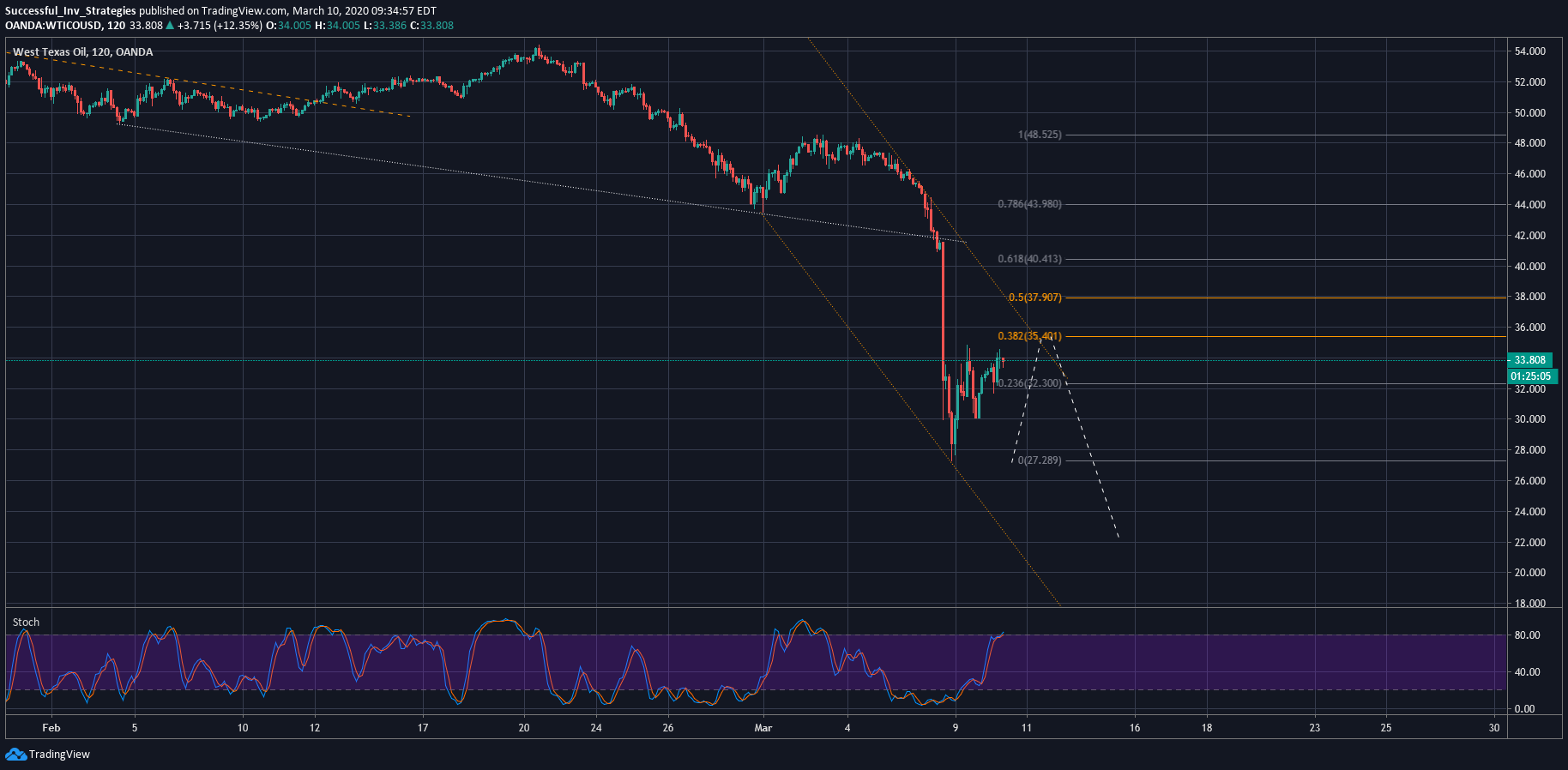Image resolution: width=1568 pixels, height=770 pixels.
Task: Click the TradingView.com text in the header
Action: coord(245,11)
